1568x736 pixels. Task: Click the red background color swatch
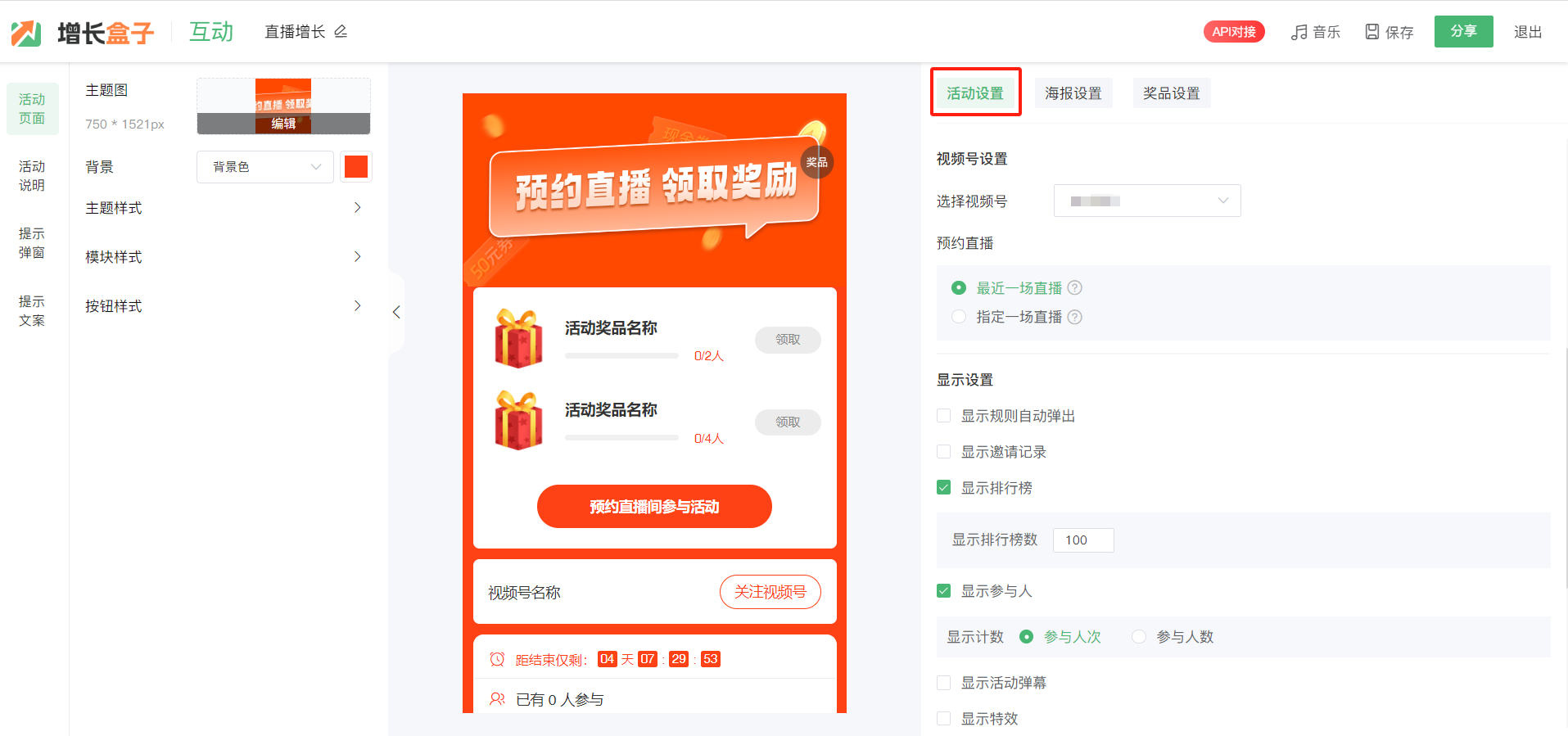point(356,167)
